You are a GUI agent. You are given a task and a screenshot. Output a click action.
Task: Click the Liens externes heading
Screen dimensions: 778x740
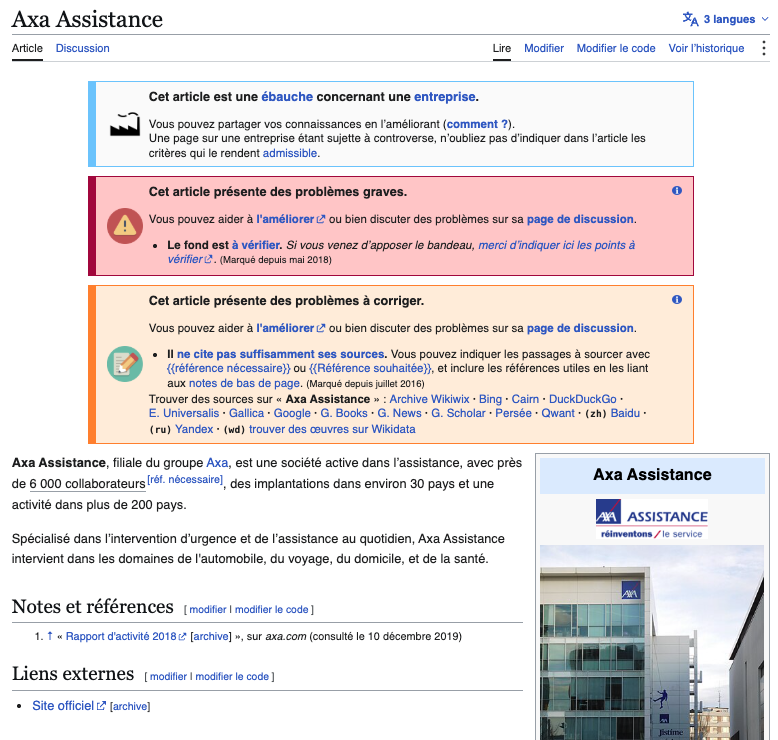coord(73,673)
